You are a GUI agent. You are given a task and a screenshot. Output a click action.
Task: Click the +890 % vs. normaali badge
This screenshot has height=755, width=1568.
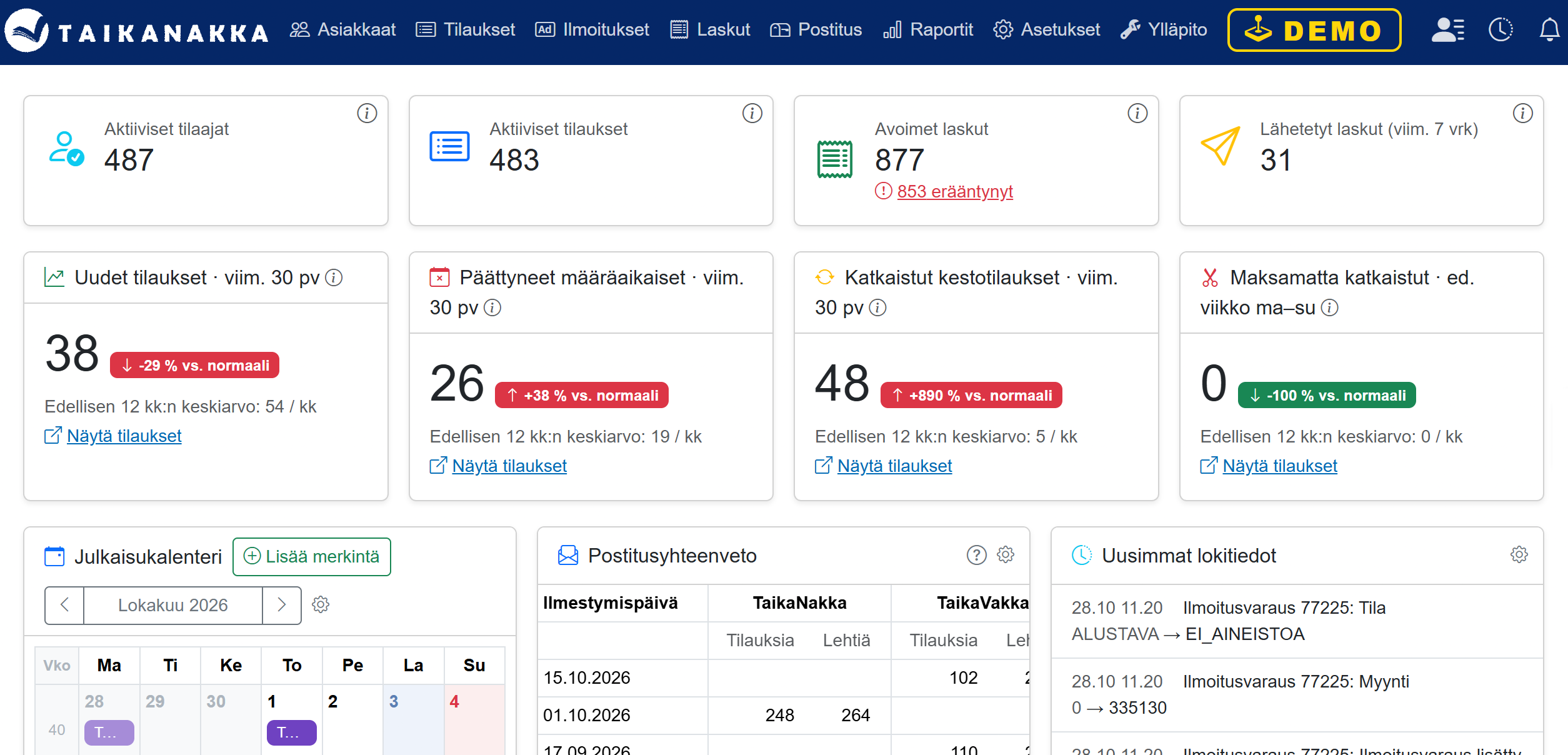pos(971,395)
